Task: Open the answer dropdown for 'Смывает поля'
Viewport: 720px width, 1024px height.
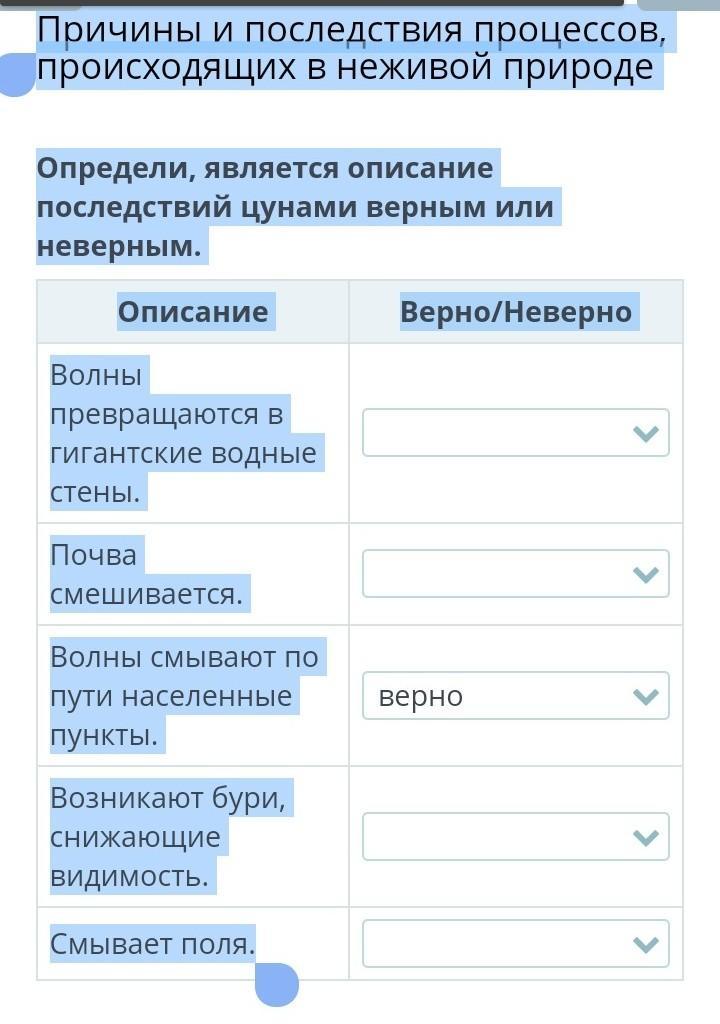Action: click(x=515, y=944)
